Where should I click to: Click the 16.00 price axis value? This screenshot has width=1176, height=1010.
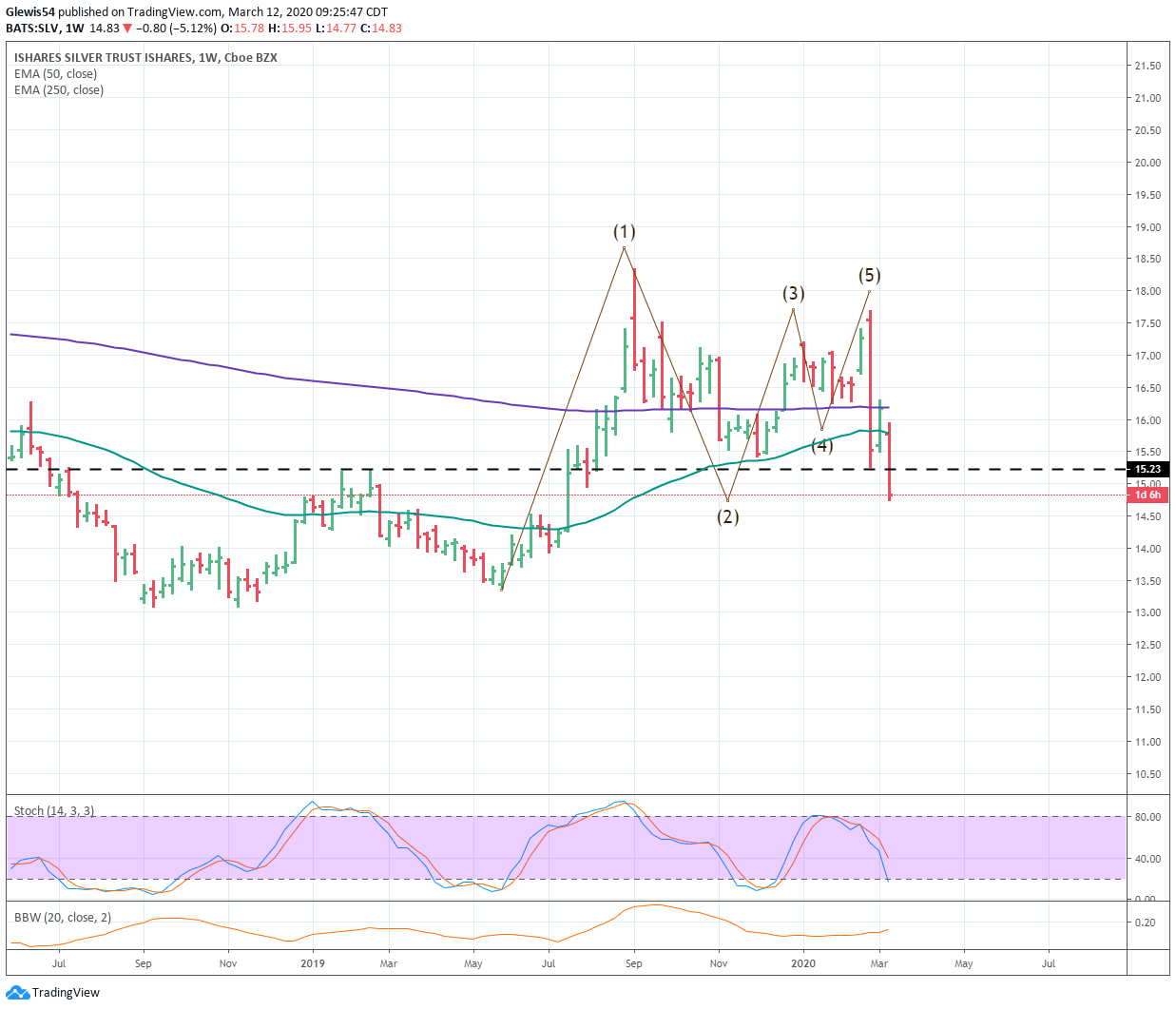point(1147,420)
